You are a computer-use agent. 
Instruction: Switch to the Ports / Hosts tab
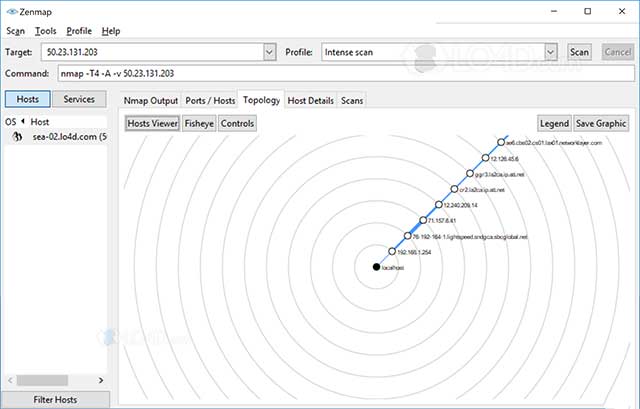tap(211, 100)
